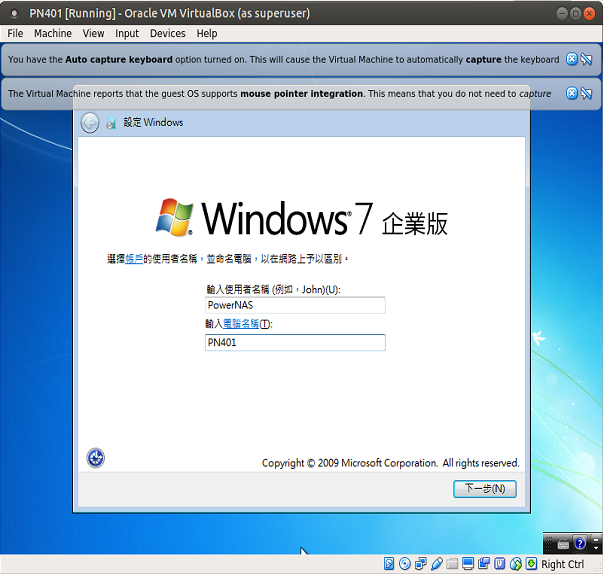
Task: Suppress future Auto capture keyboard messages
Action: (586, 59)
